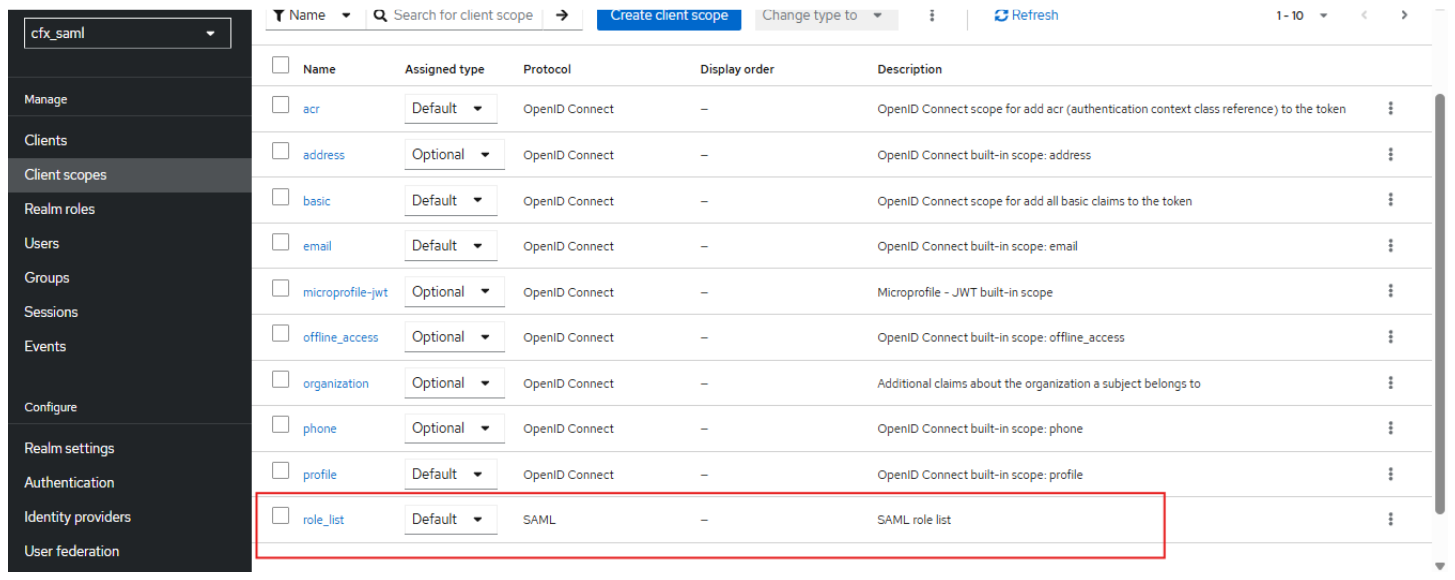1455x580 pixels.
Task: Open kebab menu for acr row
Action: click(x=1390, y=108)
